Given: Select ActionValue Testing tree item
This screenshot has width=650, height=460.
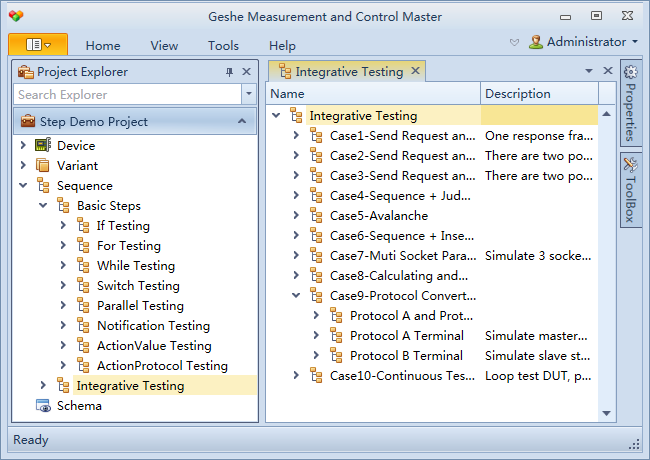Looking at the screenshot, I should [x=154, y=346].
